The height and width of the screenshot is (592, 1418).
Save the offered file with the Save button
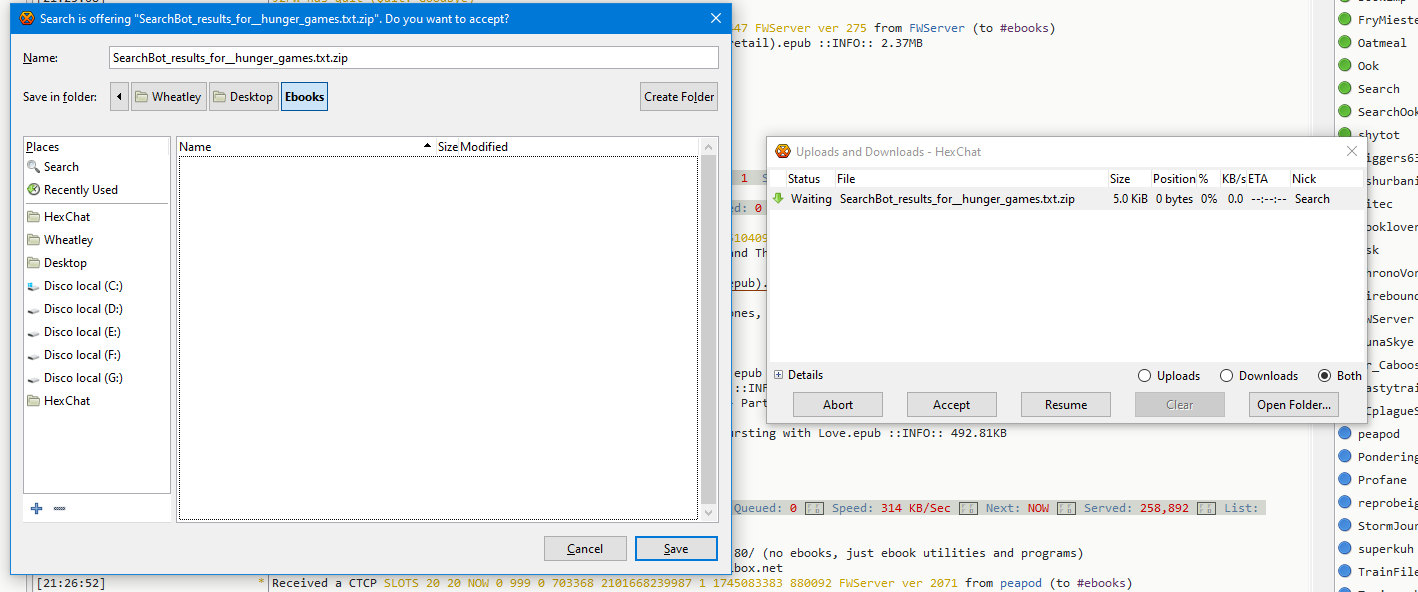tap(676, 549)
